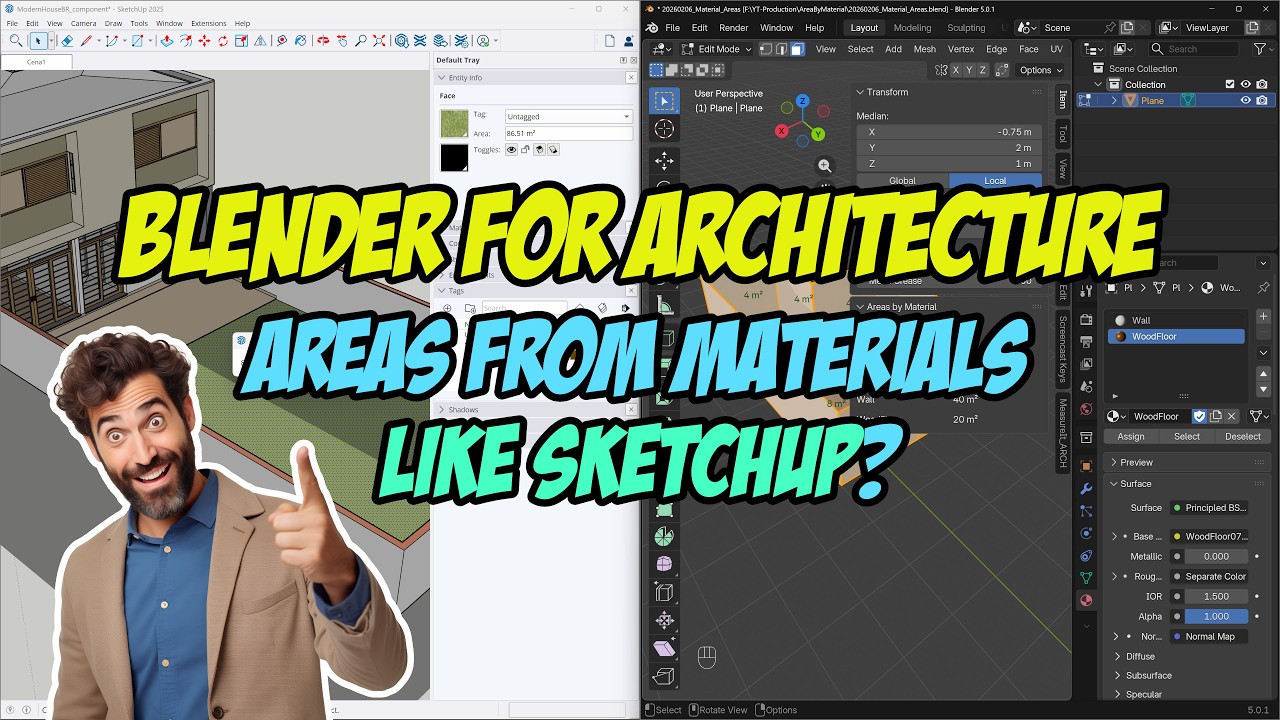This screenshot has width=1280, height=720.
Task: Click SketchUp black back material swatch
Action: [x=454, y=158]
